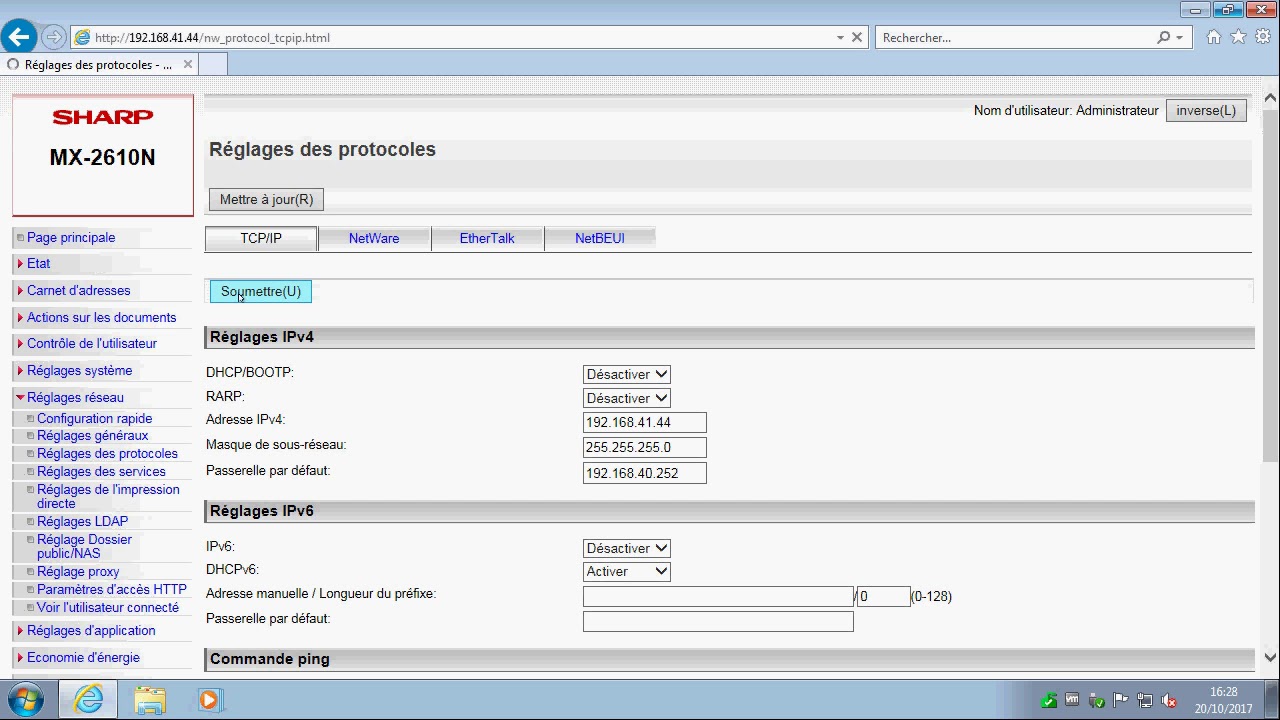
Task: Open a new browser tab
Action: coord(213,64)
